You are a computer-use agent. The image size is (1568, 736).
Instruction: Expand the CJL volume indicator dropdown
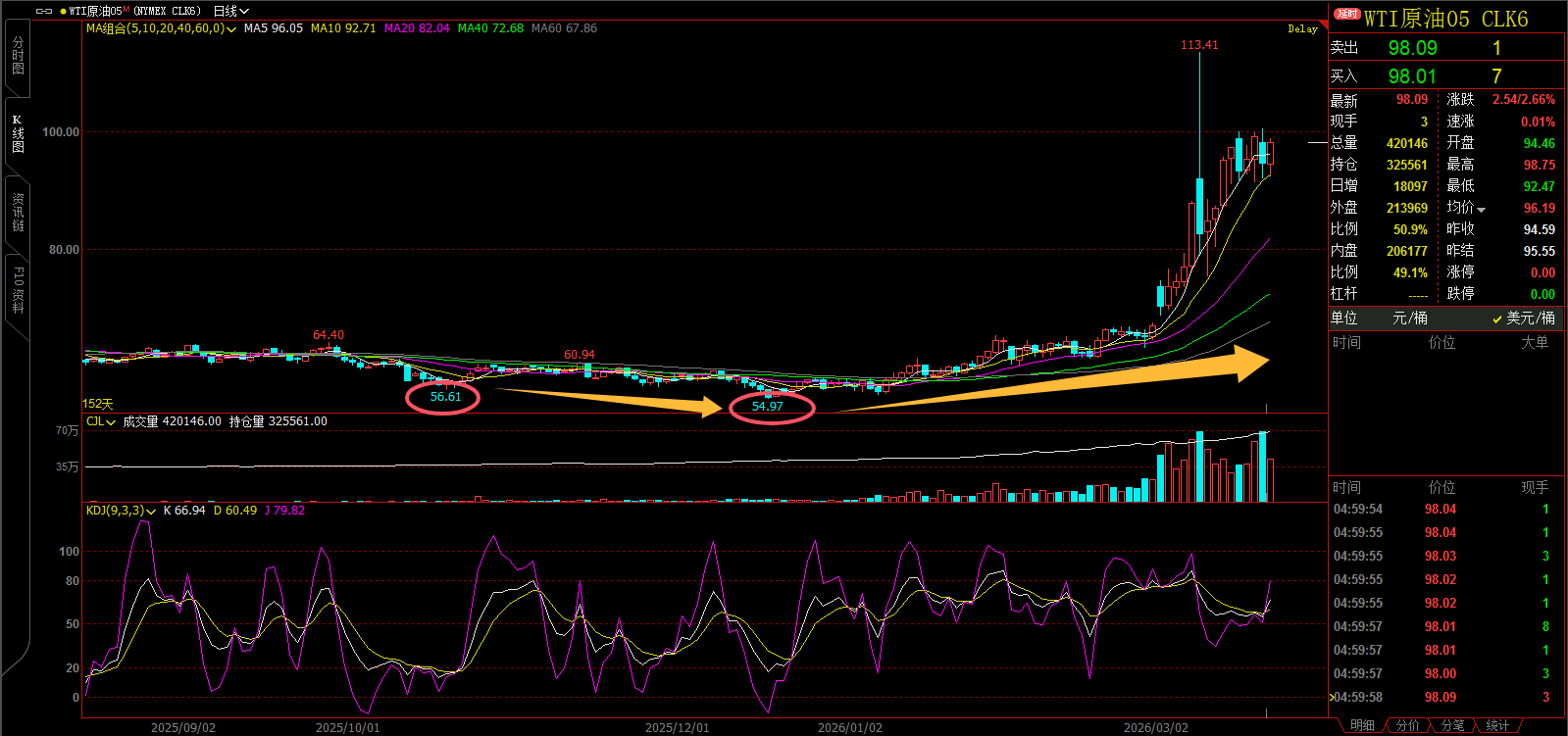point(101,421)
